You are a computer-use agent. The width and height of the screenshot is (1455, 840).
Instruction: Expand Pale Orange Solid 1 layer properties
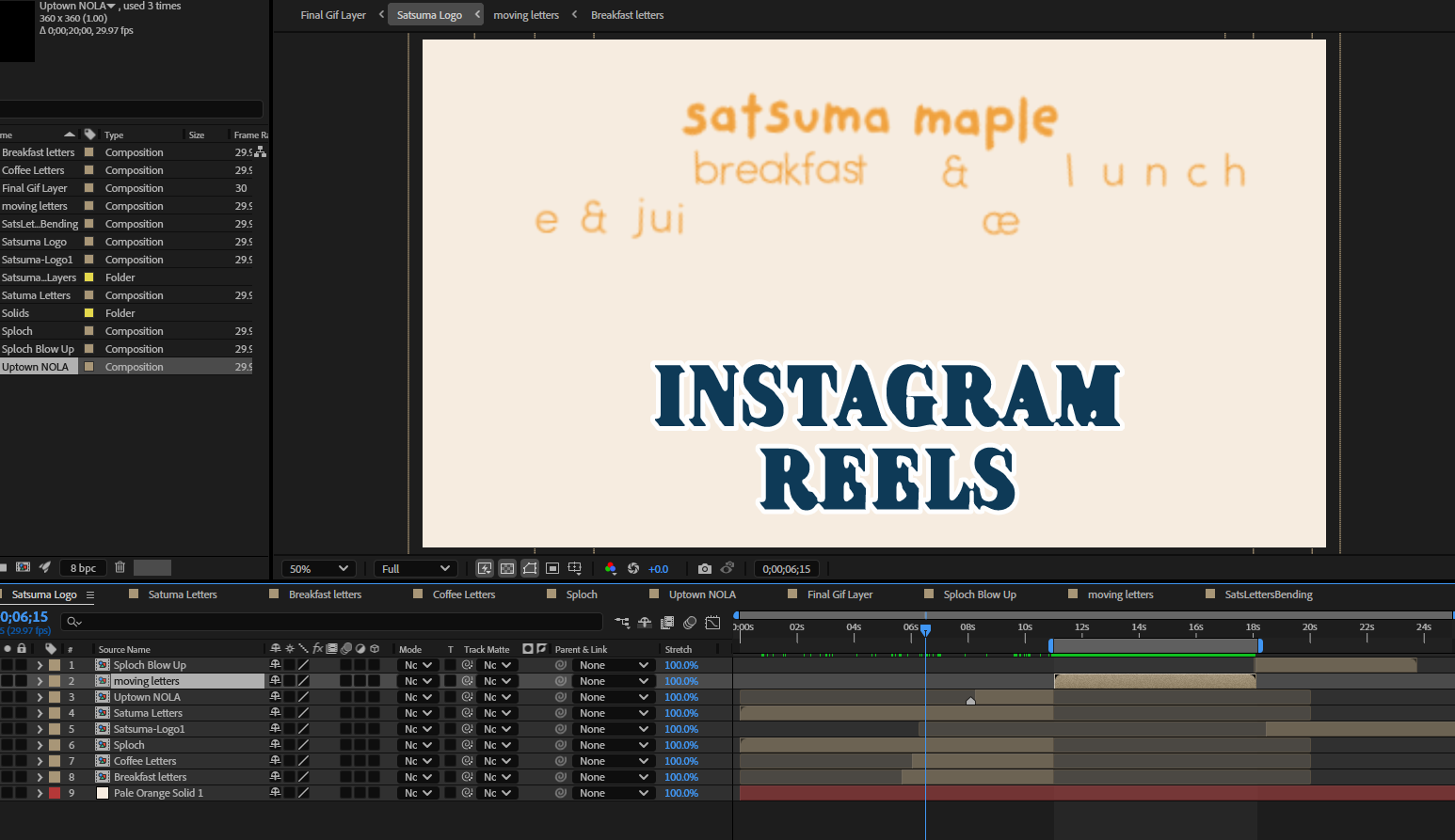click(x=40, y=793)
